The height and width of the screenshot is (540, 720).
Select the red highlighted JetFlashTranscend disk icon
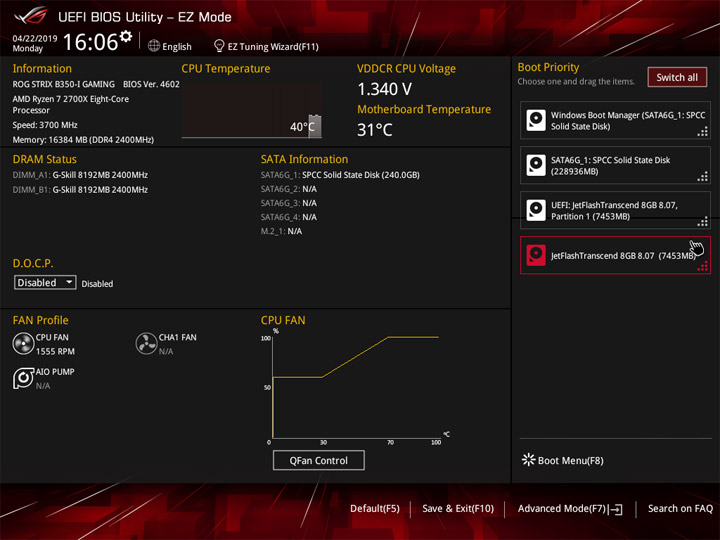point(536,255)
